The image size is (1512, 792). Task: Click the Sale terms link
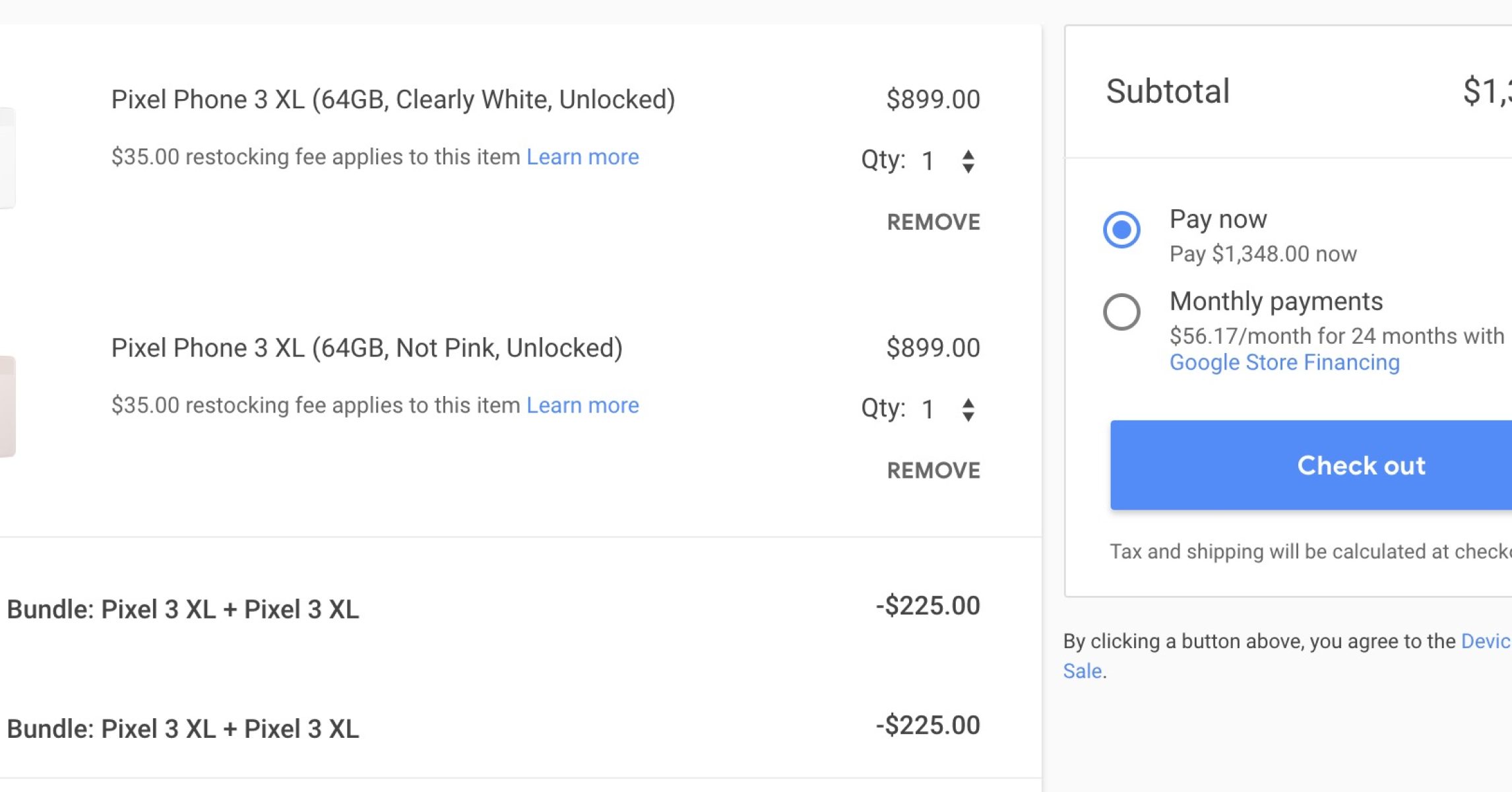tap(1082, 671)
